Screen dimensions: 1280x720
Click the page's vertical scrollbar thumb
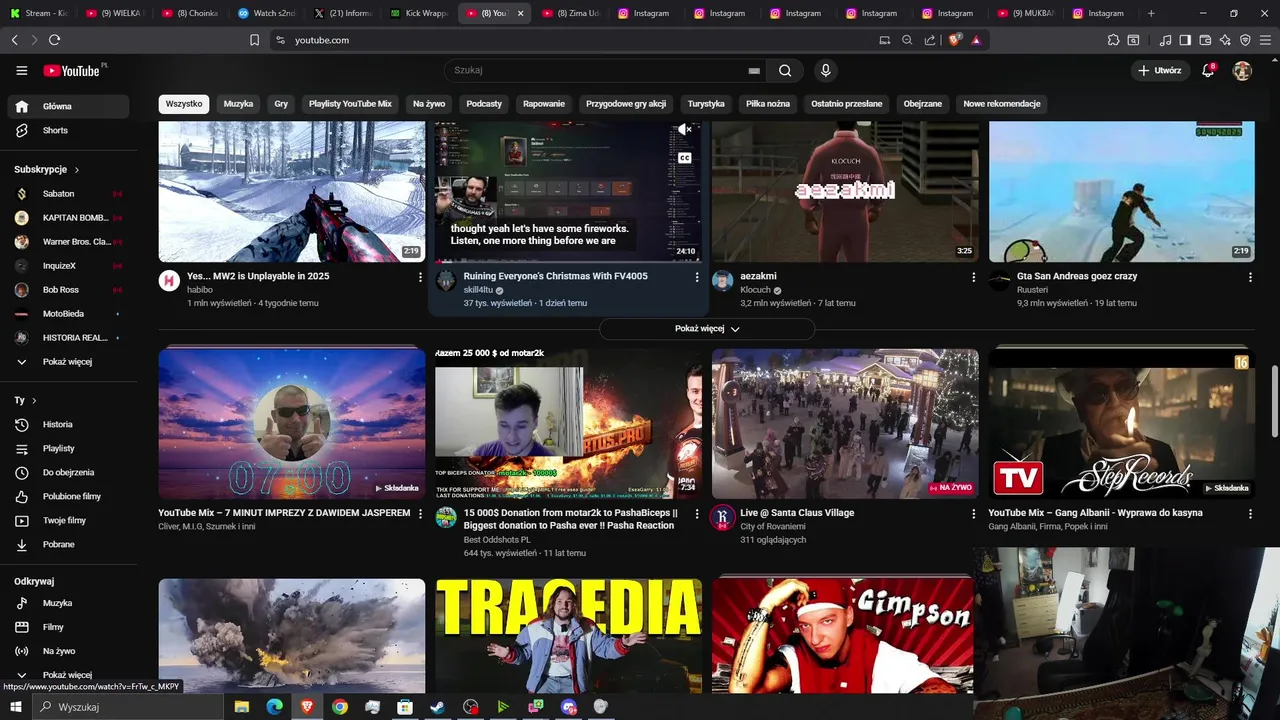coord(1274,401)
